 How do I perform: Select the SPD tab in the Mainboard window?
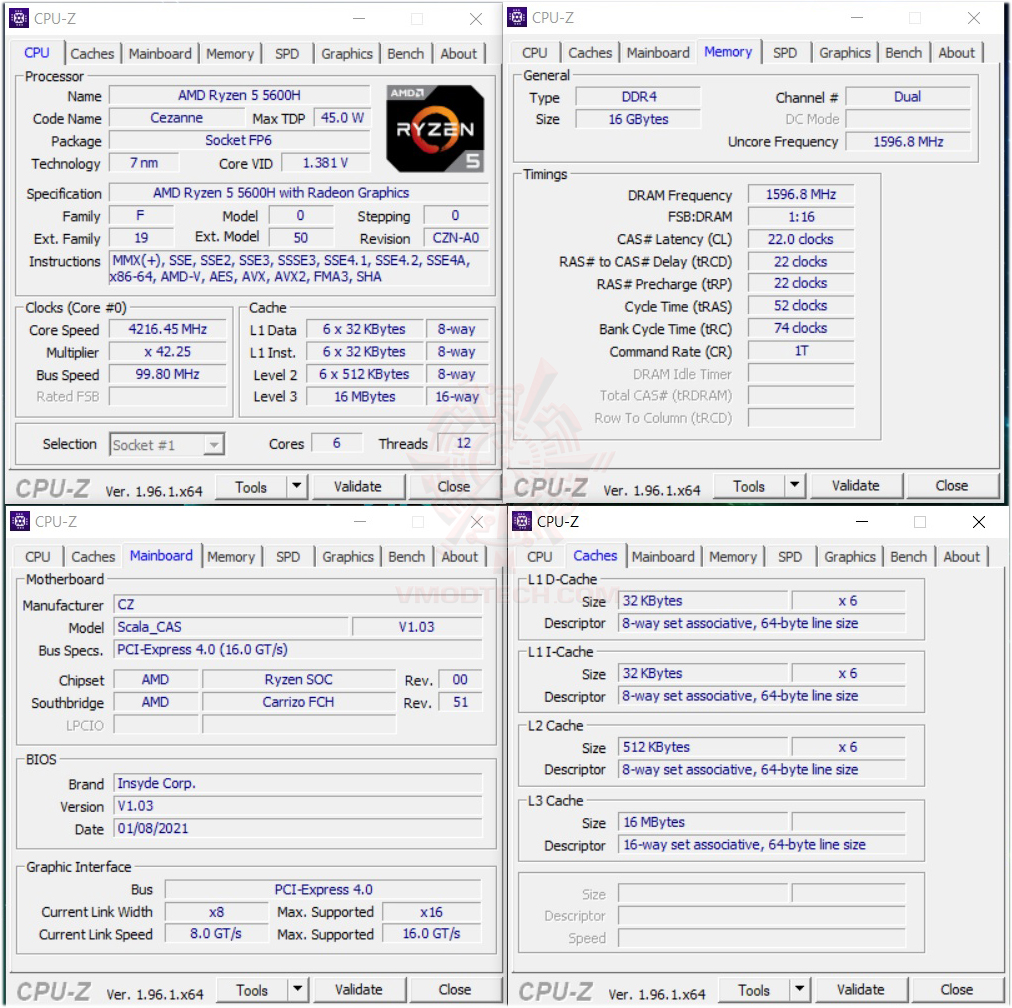click(288, 556)
